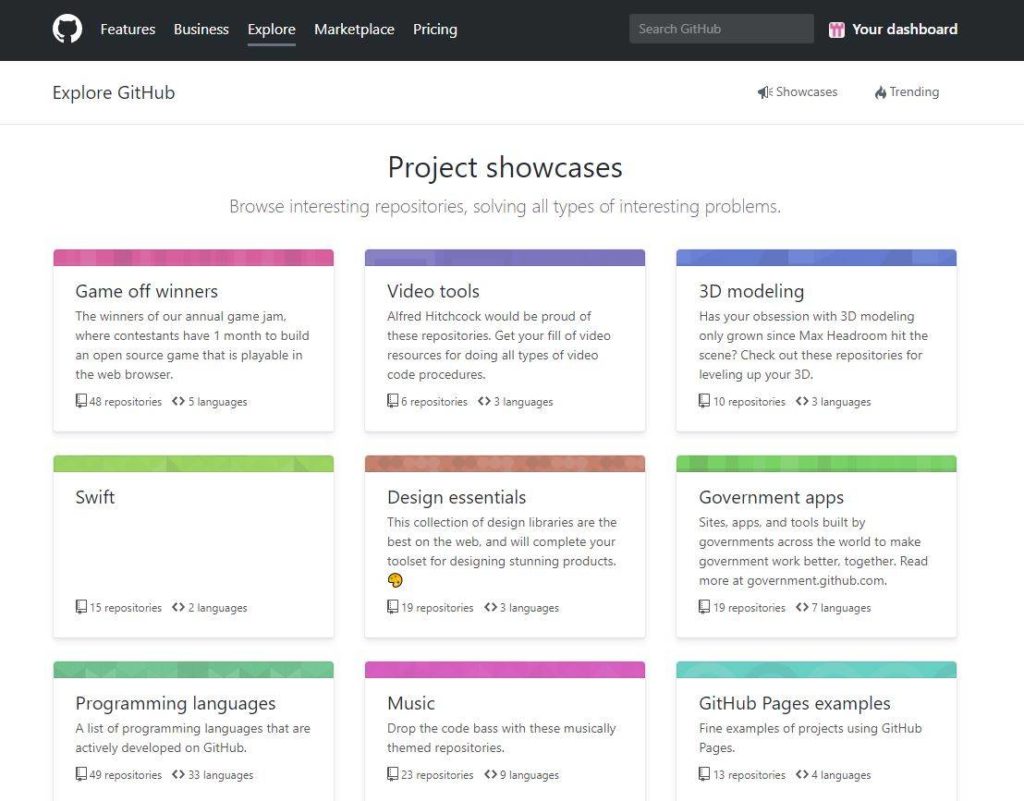Click the megaphone icon next to Showcases
1024x801 pixels.
764,92
